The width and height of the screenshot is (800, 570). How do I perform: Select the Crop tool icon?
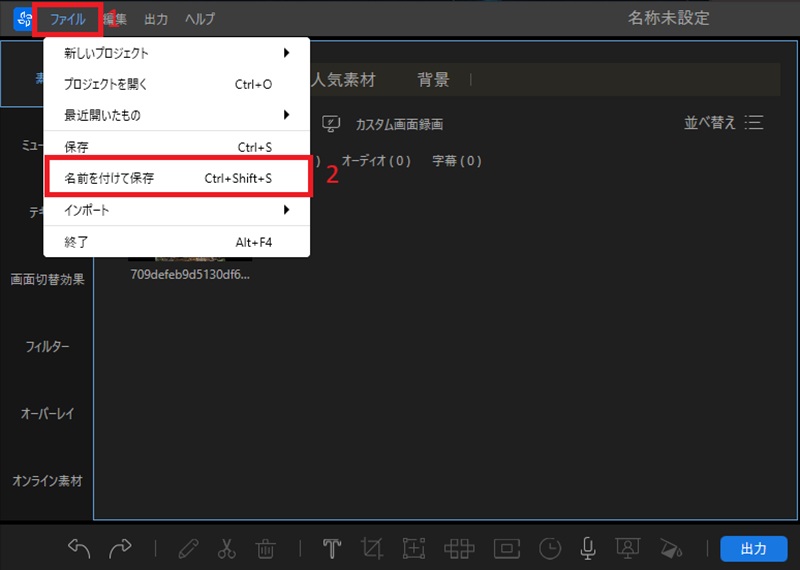pyautogui.click(x=372, y=549)
